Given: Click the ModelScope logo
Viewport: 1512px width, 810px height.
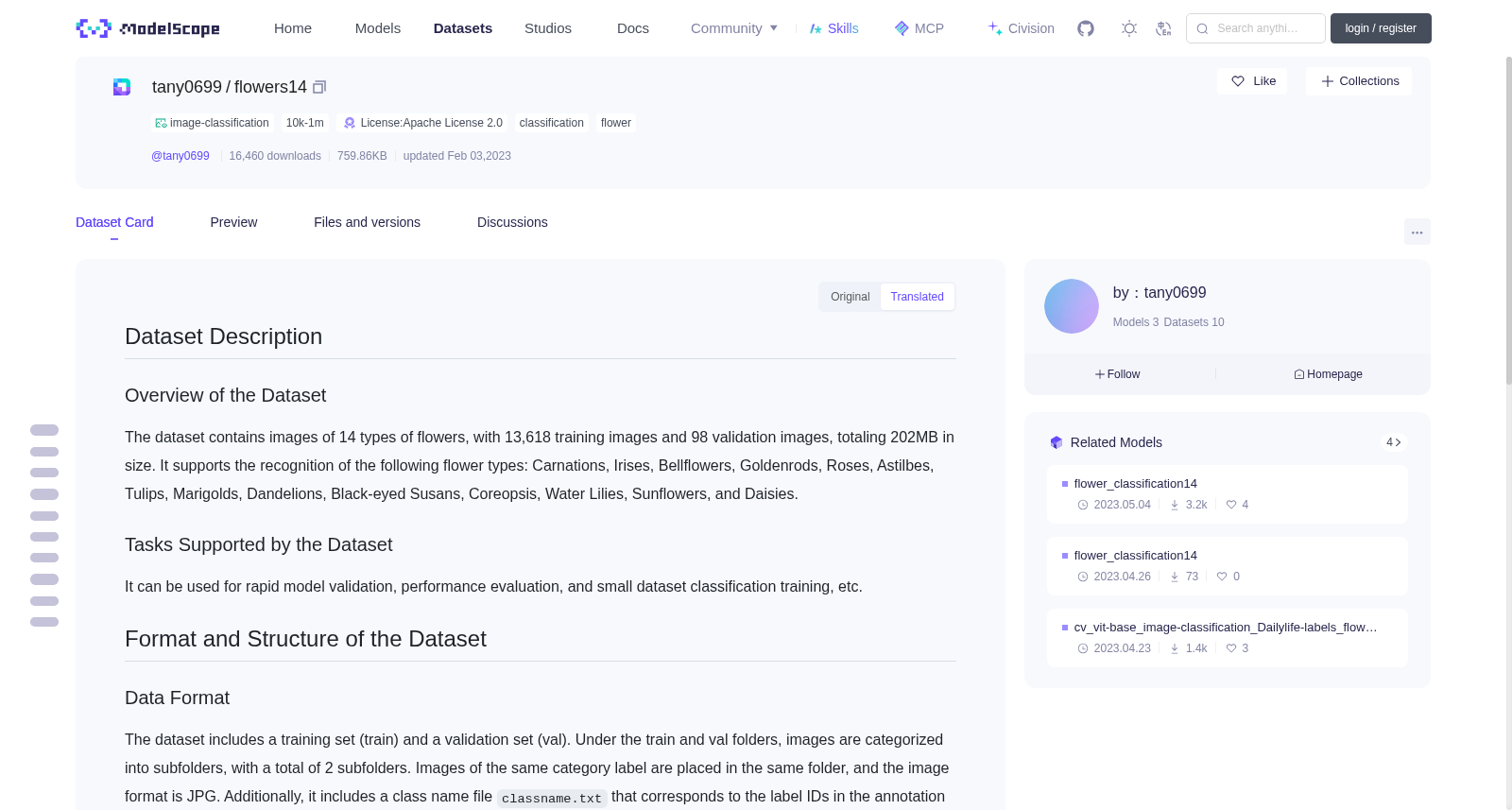Looking at the screenshot, I should point(148,28).
